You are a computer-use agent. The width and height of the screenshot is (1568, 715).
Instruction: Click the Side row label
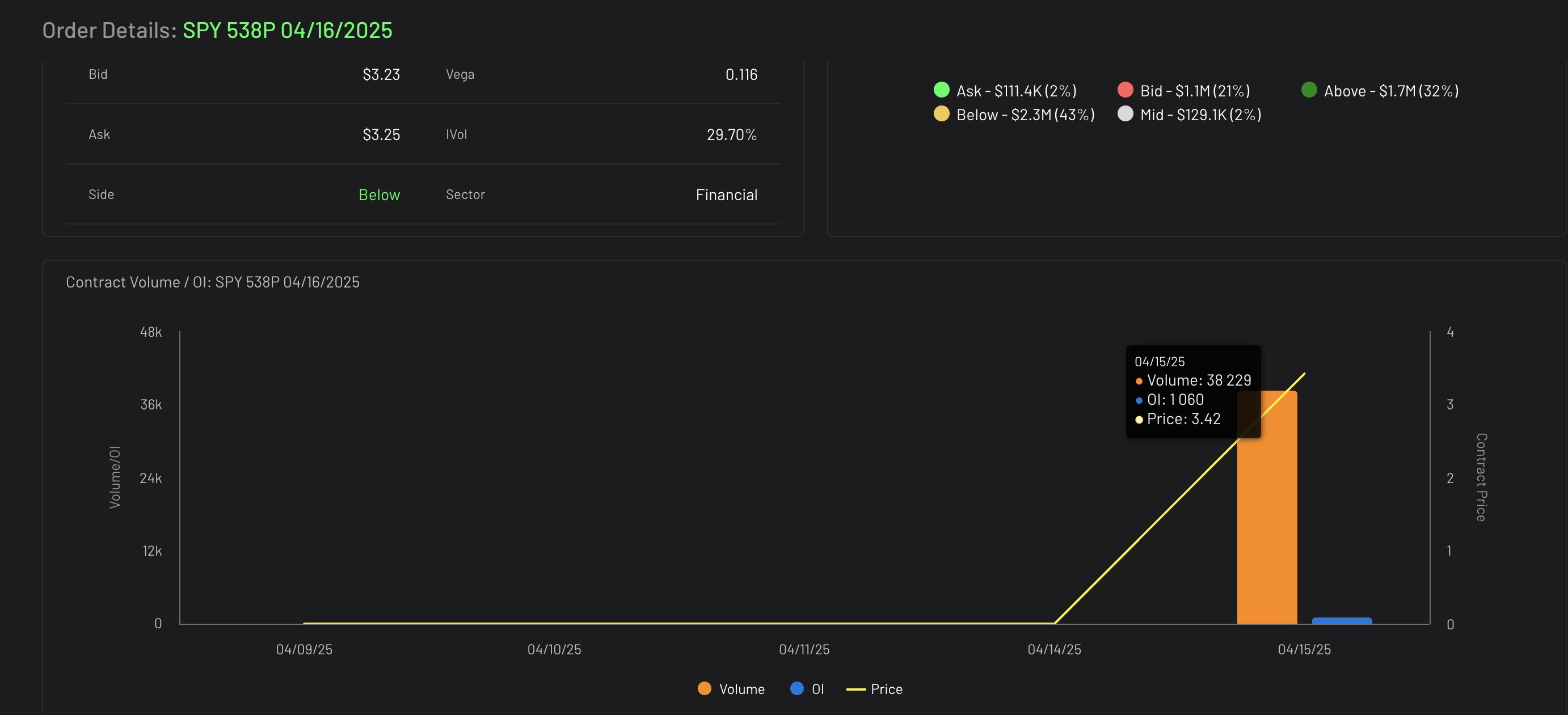pyautogui.click(x=101, y=194)
